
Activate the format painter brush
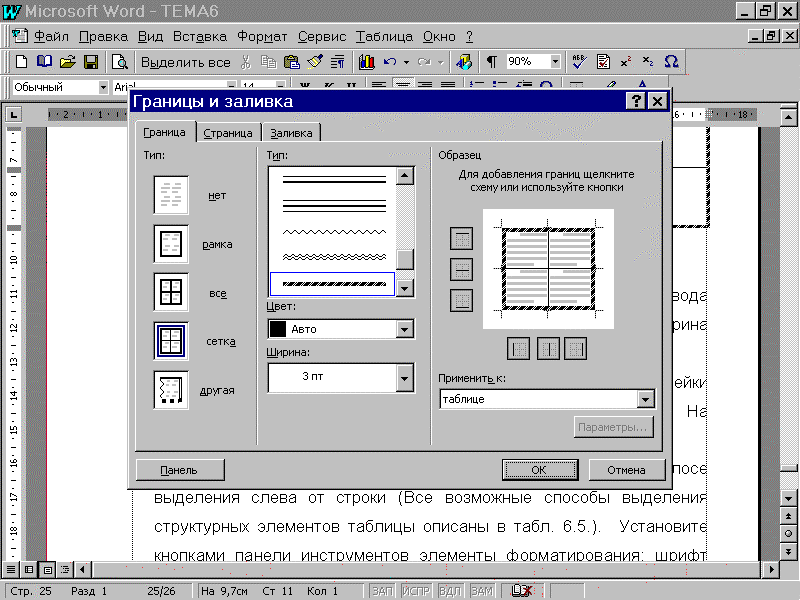[x=315, y=62]
